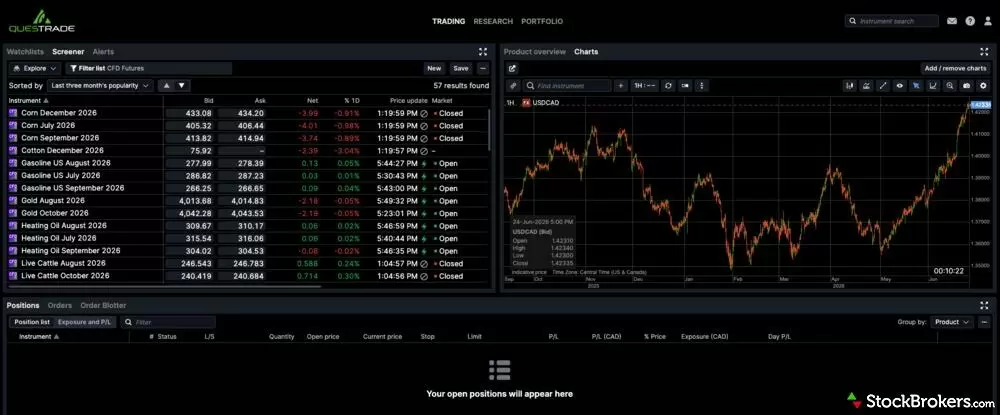This screenshot has height=415, width=1000.
Task: Click the Screener minus collapse button
Action: tap(483, 68)
